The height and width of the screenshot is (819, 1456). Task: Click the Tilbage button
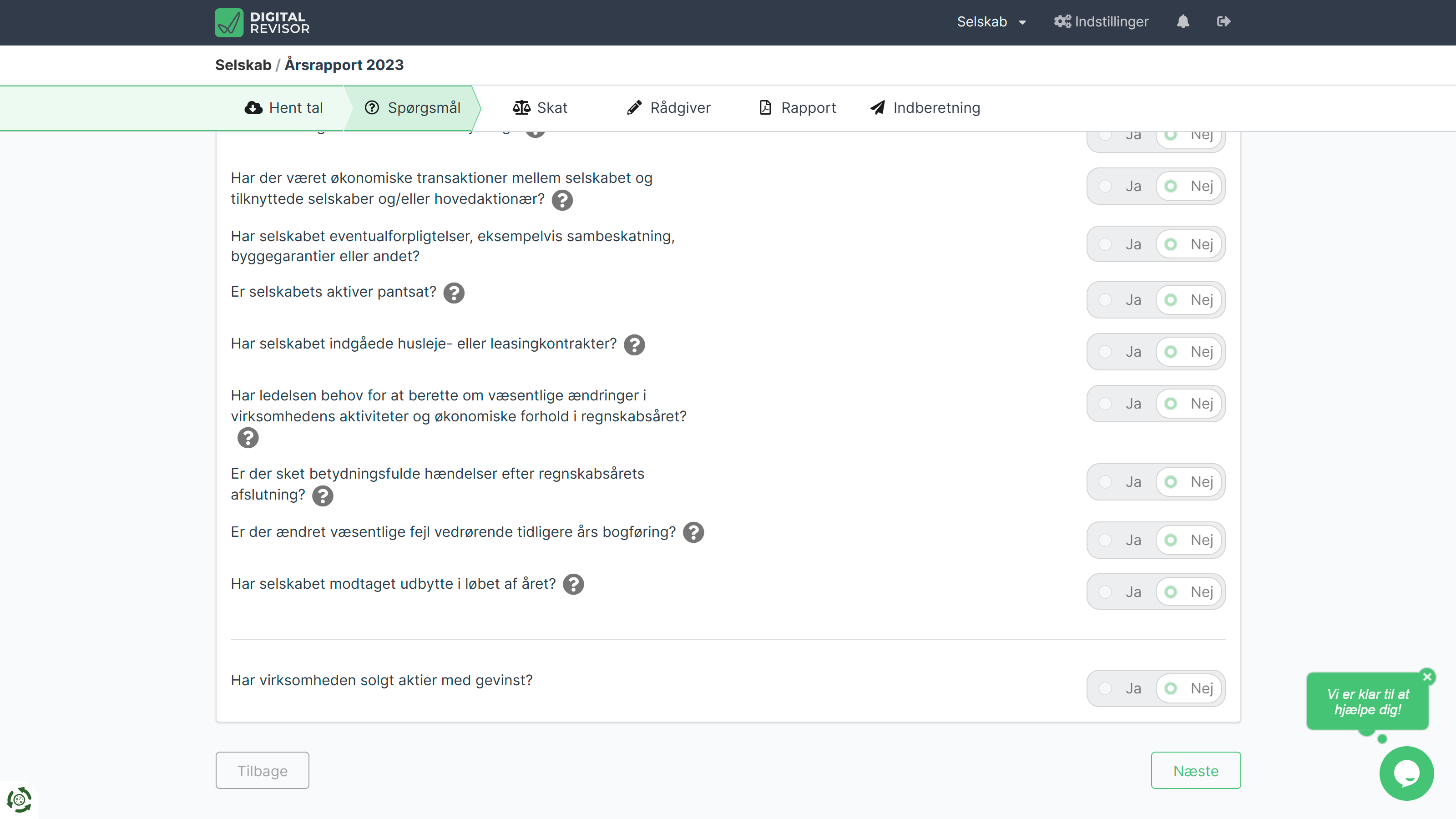[262, 770]
